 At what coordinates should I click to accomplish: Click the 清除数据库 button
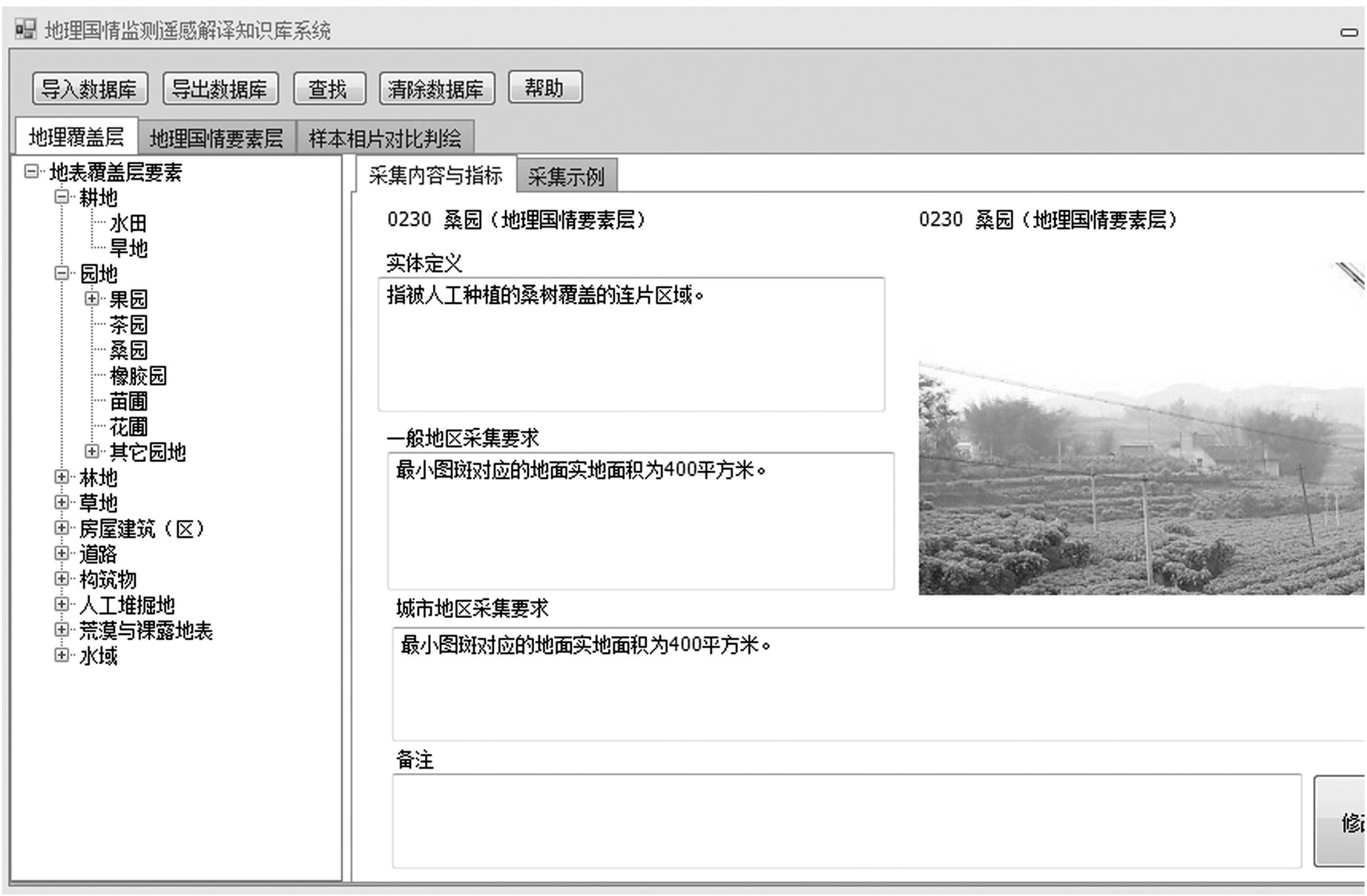click(x=436, y=89)
